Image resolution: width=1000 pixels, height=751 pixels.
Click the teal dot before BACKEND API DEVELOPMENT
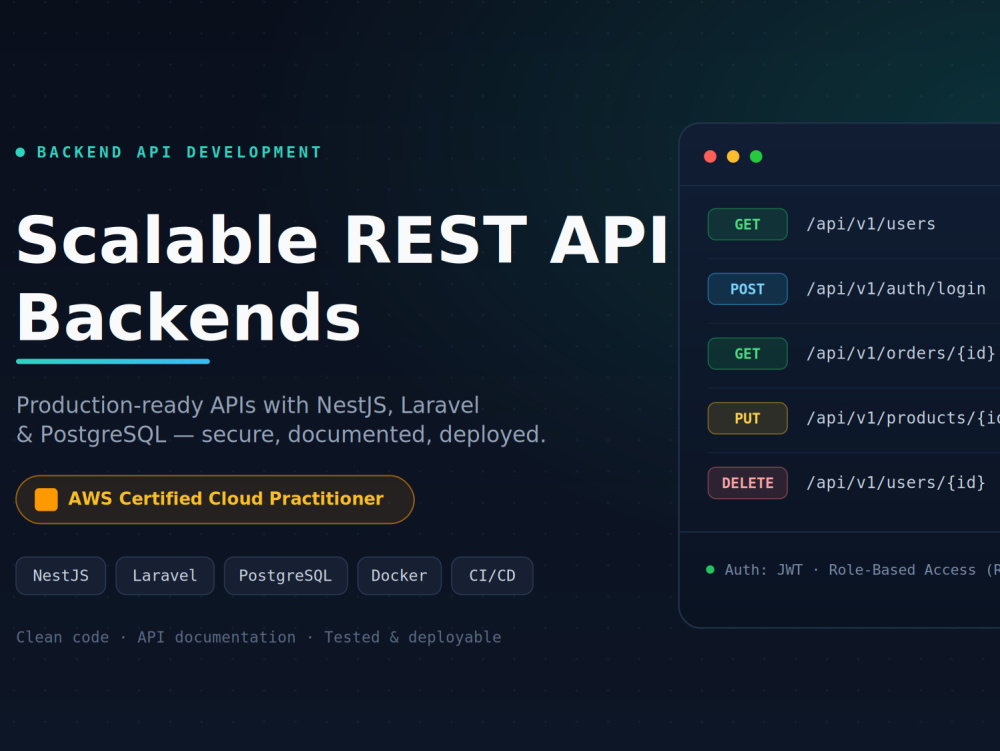tap(20, 152)
